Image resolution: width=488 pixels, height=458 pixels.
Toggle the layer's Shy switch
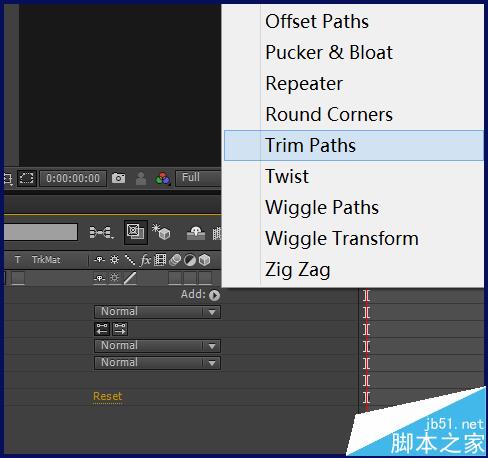pyautogui.click(x=100, y=278)
